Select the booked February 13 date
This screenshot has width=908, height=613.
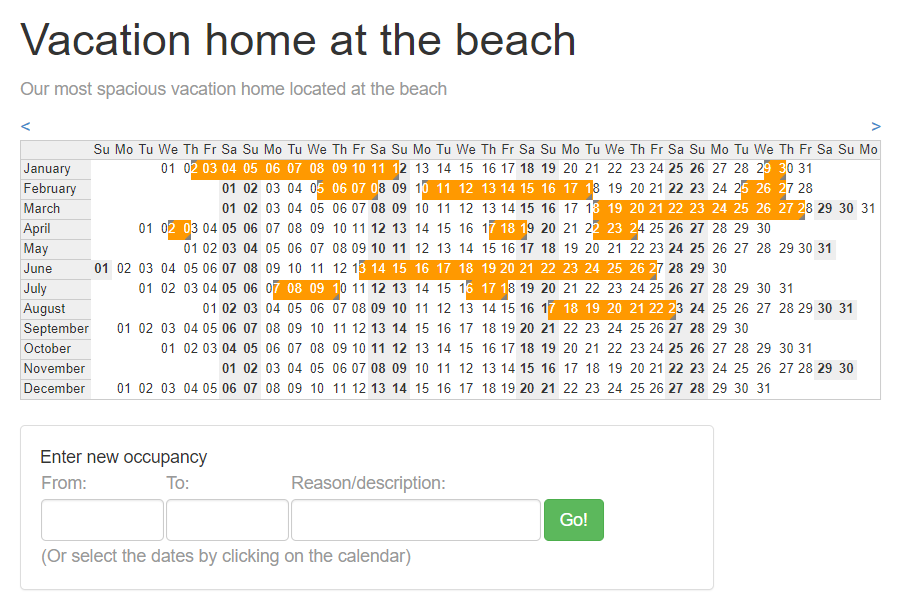[489, 189]
